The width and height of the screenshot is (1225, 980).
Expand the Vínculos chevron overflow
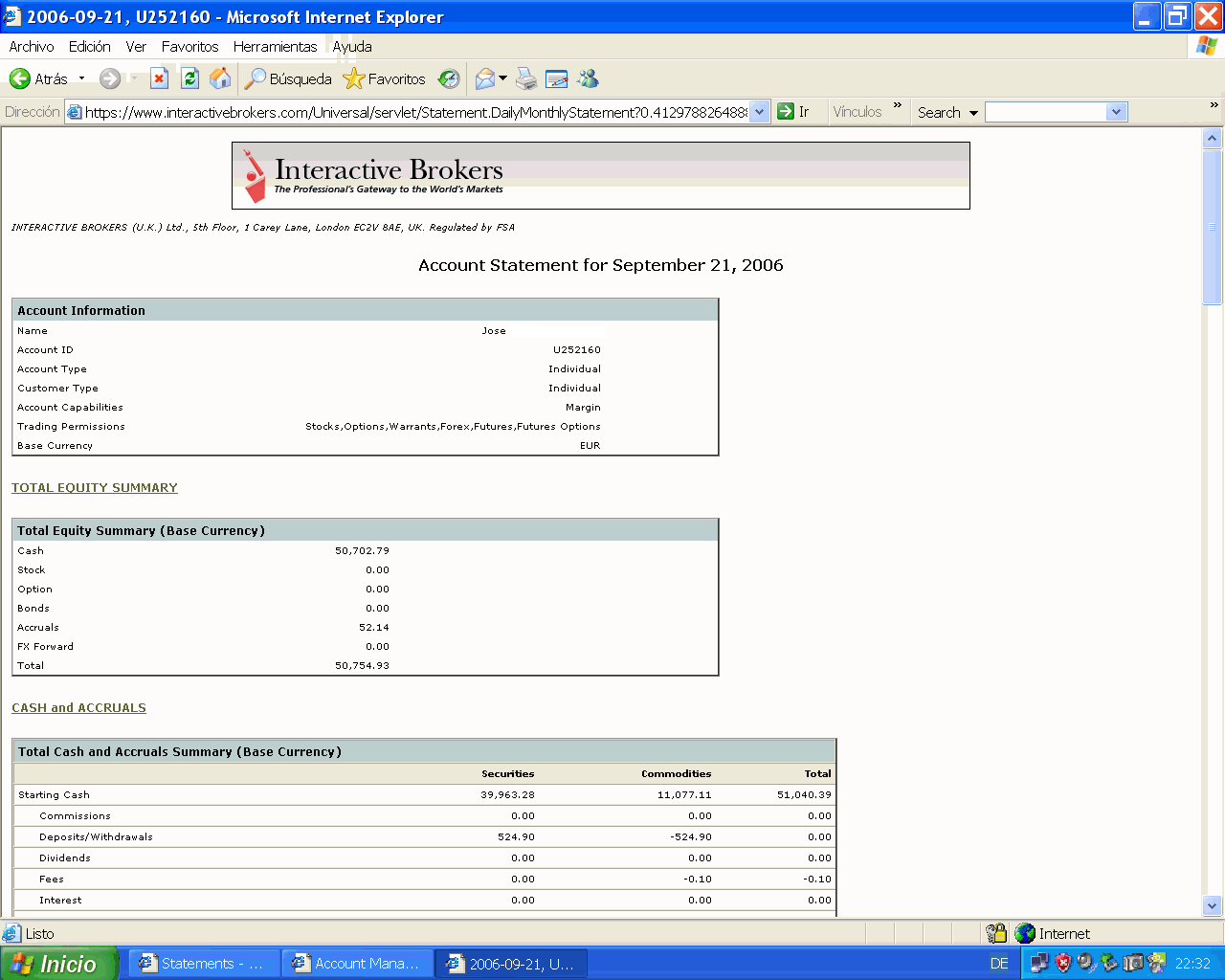pos(898,105)
